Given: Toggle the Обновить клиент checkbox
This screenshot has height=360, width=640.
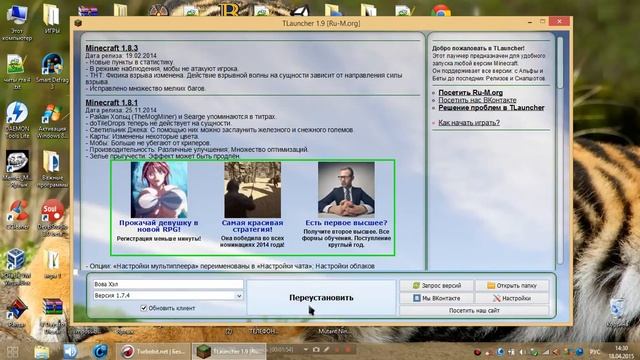Looking at the screenshot, I should click(143, 308).
